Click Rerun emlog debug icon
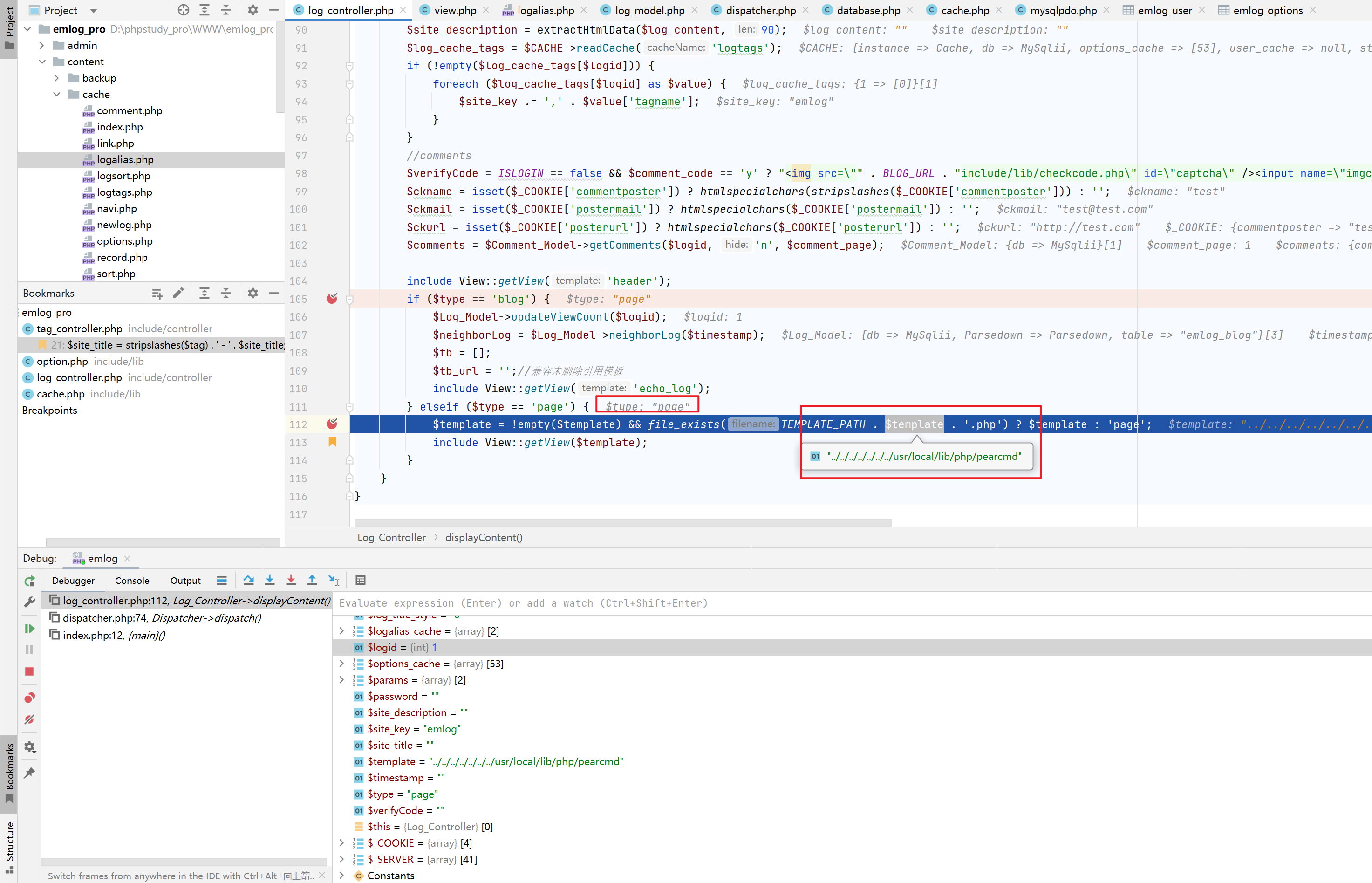 coord(30,581)
